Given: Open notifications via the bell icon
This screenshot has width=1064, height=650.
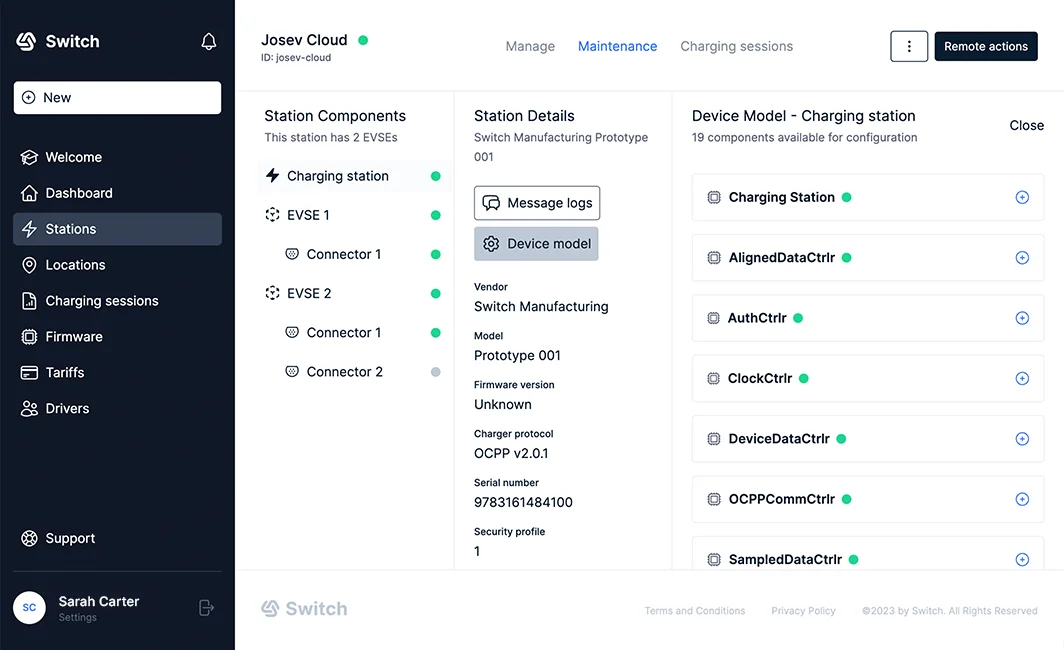Looking at the screenshot, I should point(208,41).
